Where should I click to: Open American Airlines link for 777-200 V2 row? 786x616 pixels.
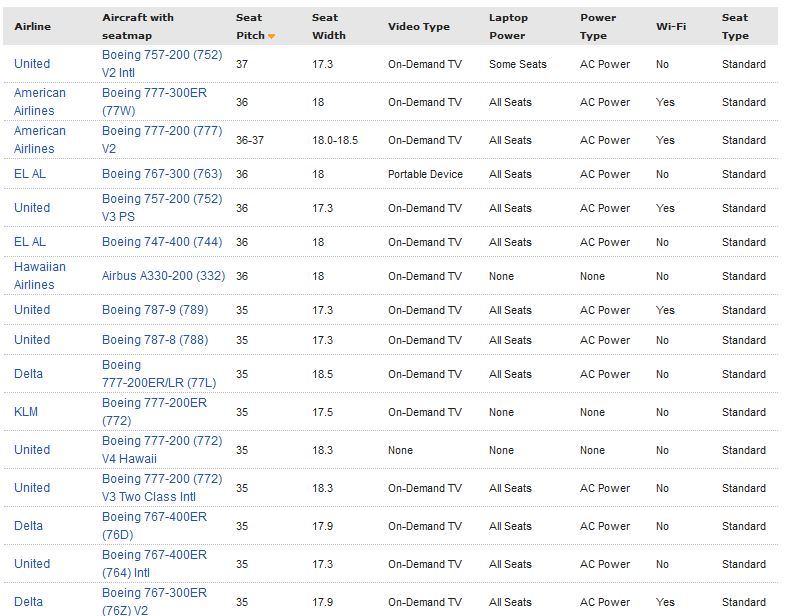coord(40,140)
